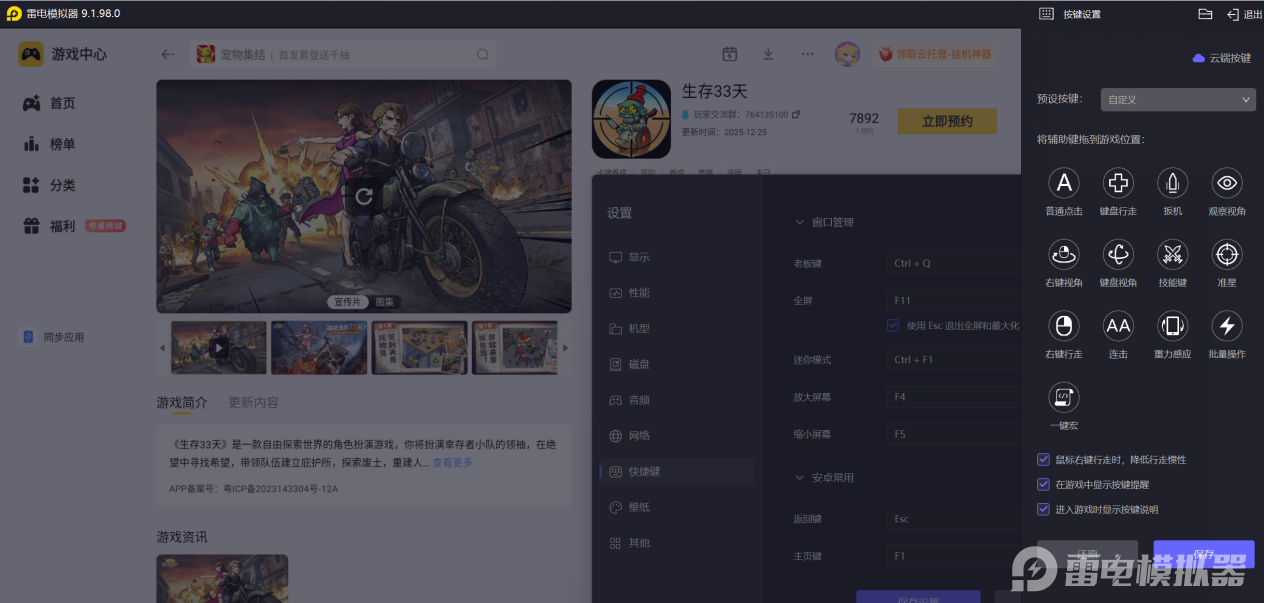Collapse the 安卓常用 section
1264x603 pixels.
click(798, 477)
